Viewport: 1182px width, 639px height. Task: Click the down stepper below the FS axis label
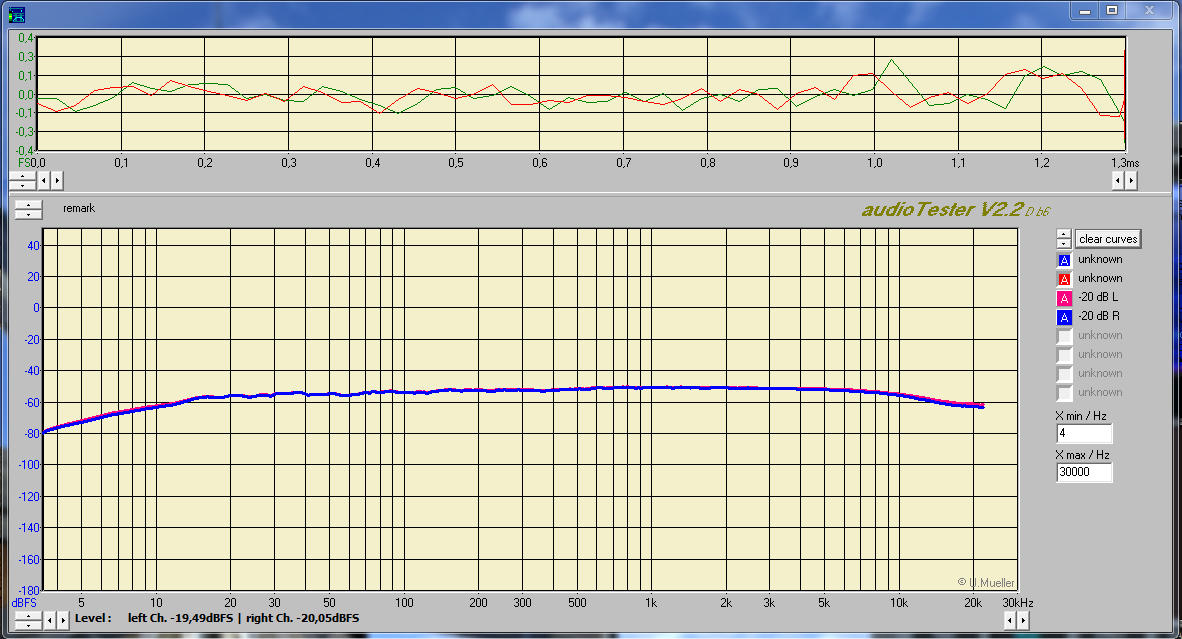click(22, 185)
